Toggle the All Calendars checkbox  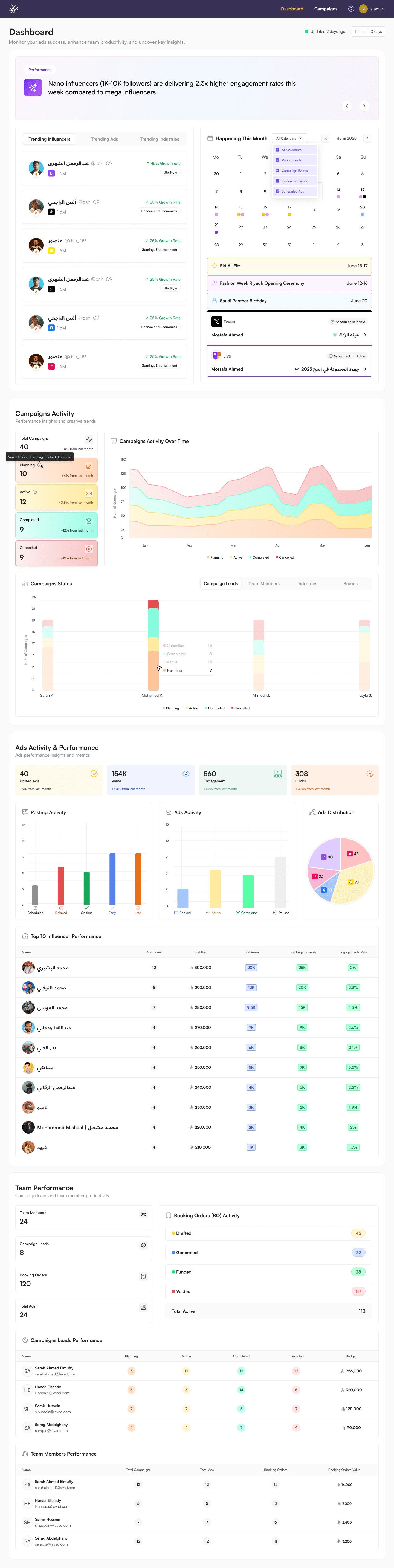point(278,150)
